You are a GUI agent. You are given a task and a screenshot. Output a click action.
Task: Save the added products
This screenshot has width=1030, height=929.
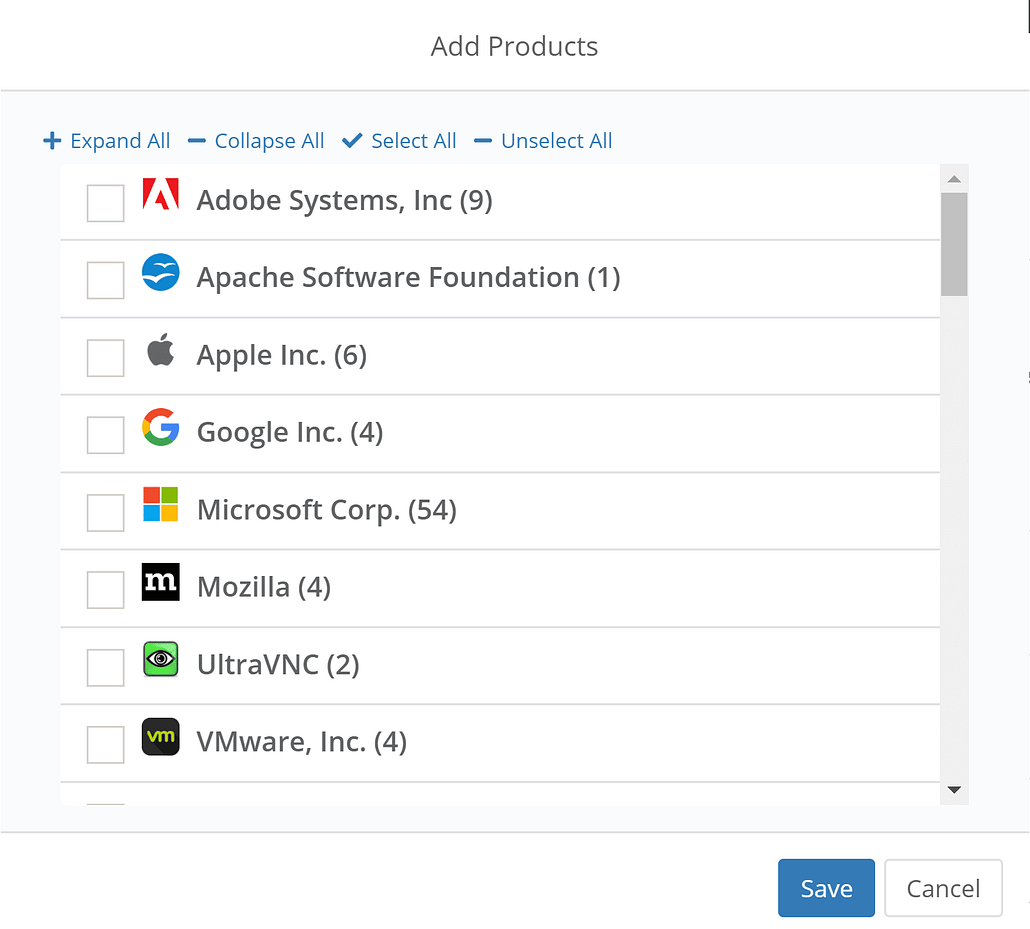click(826, 888)
